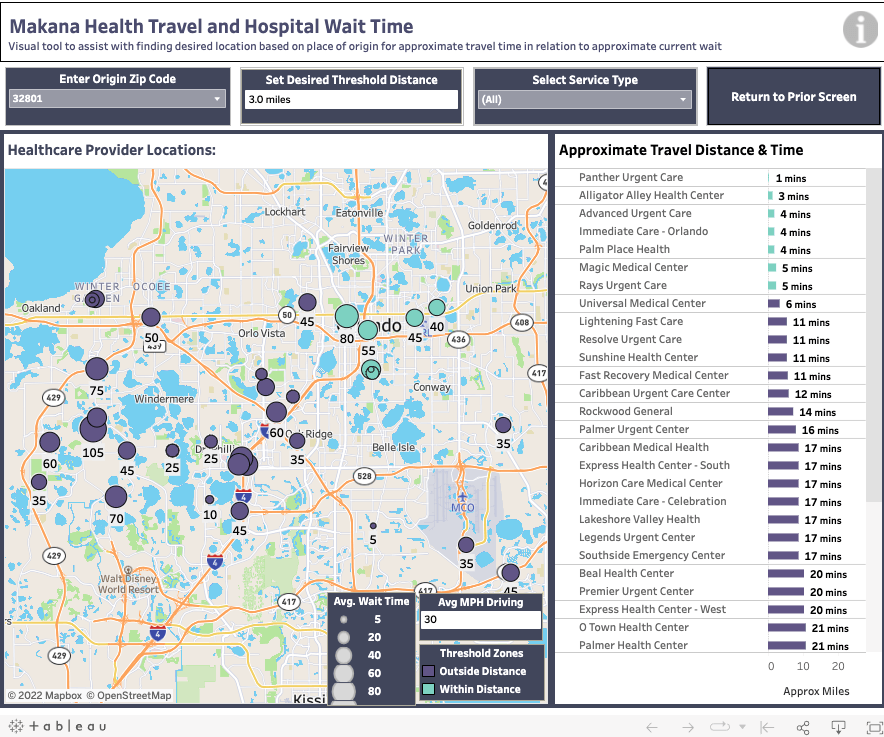Click the Rockwood General 14 mins bar
Viewport: 884px width, 737px height.
click(780, 412)
